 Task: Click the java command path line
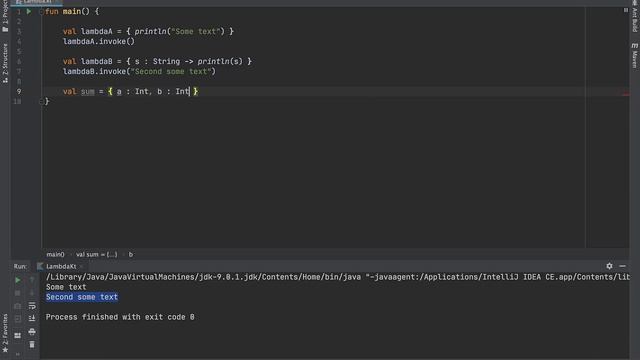click(x=337, y=277)
